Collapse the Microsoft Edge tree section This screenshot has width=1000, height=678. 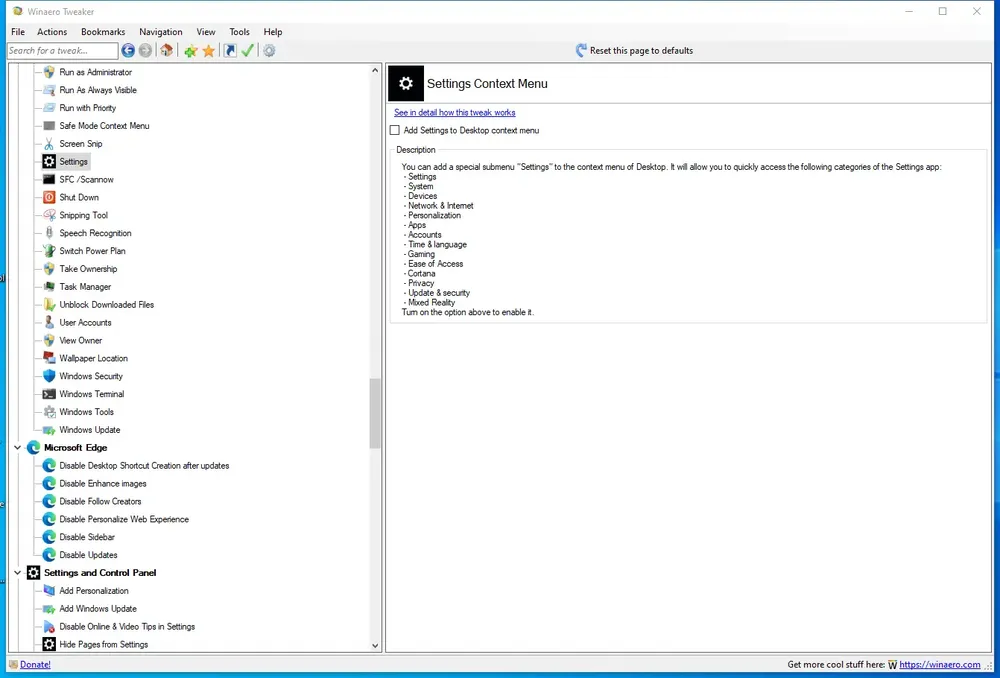click(17, 448)
